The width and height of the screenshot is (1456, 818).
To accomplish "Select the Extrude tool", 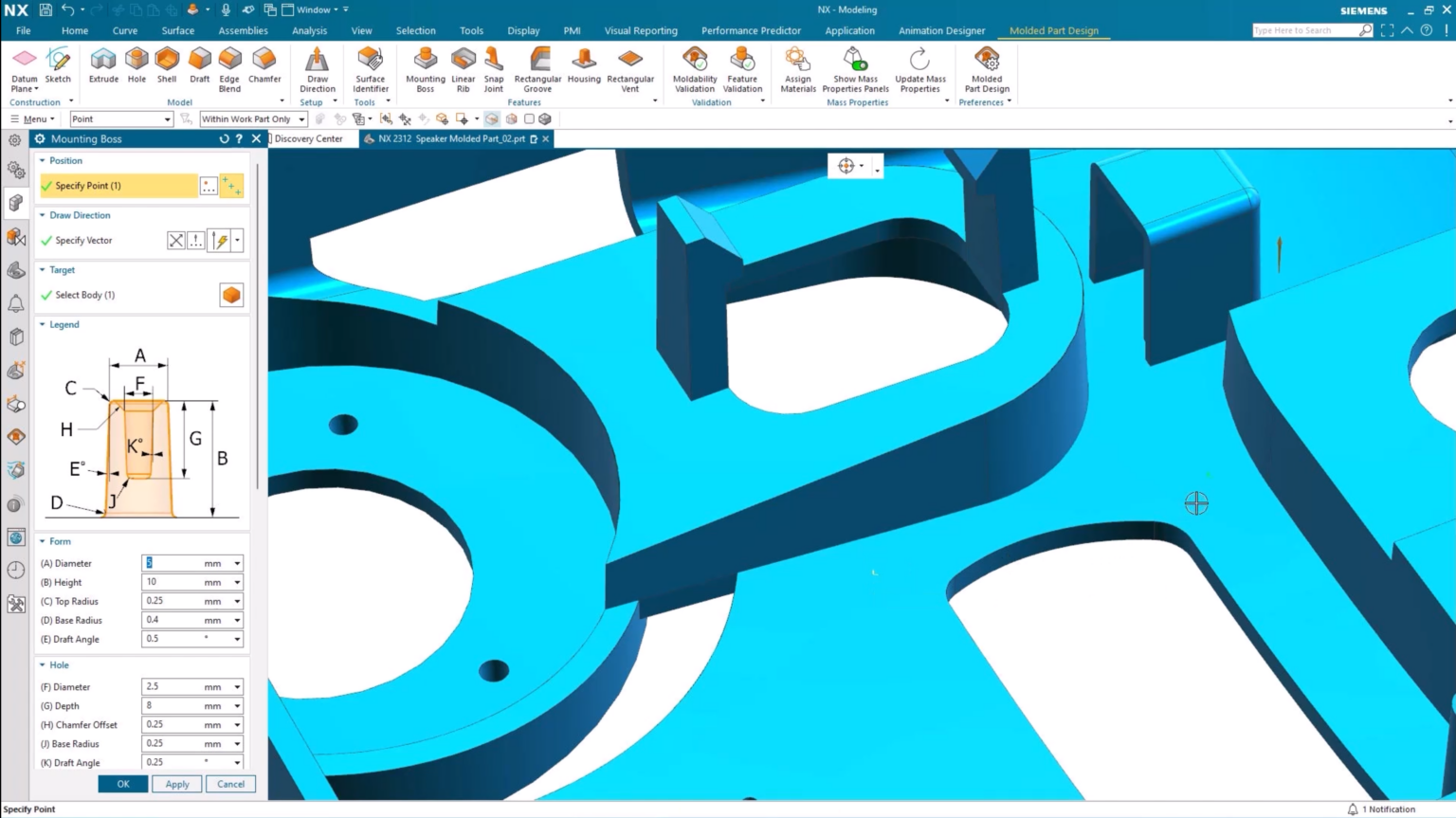I will (103, 66).
